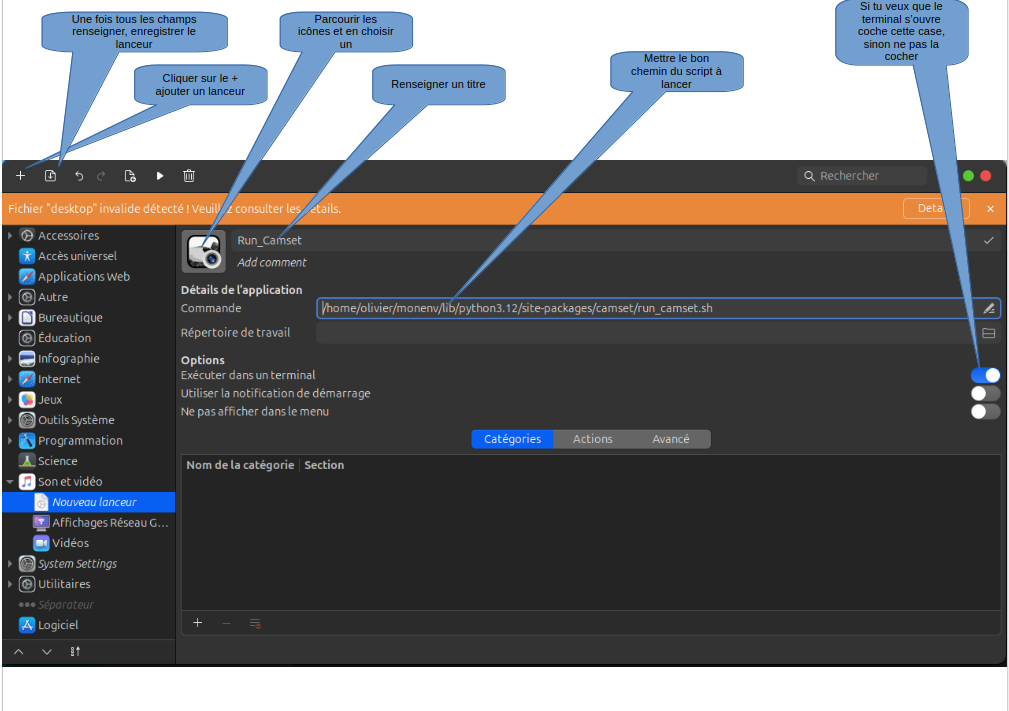Click the remove category minus button
Screen dimensions: 1009x711
226,623
